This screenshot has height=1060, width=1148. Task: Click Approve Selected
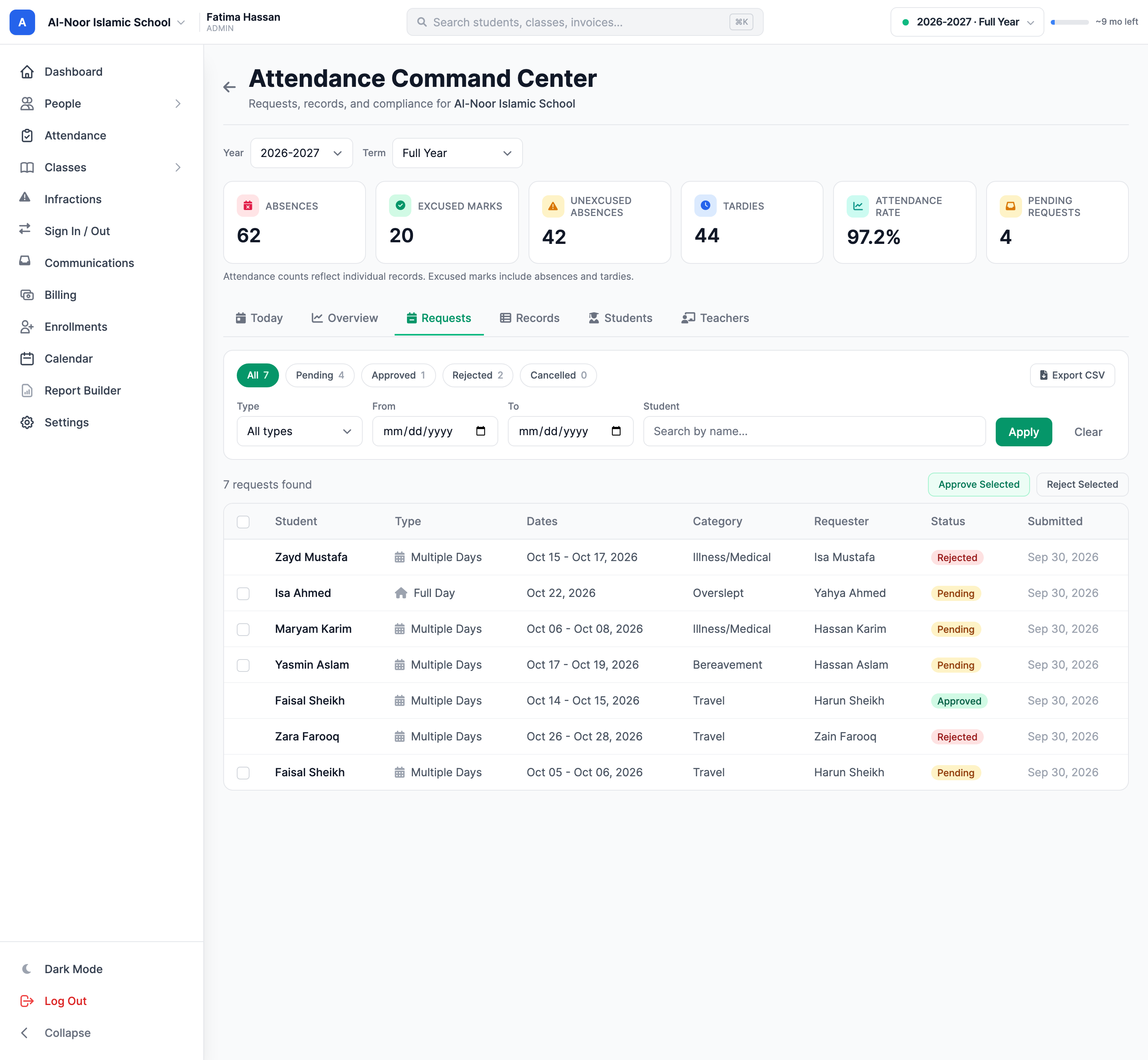[x=979, y=485]
